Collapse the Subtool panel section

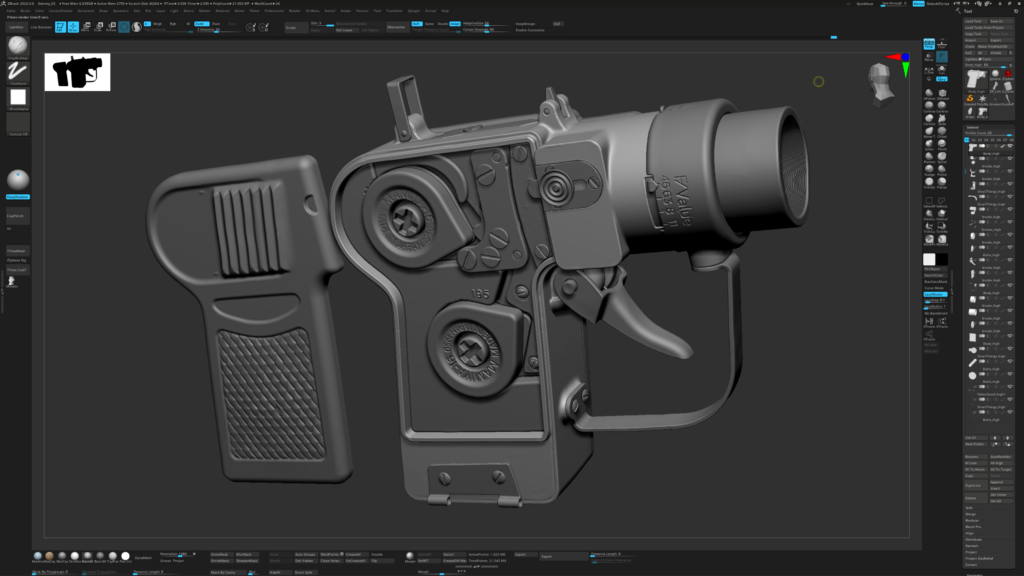pyautogui.click(x=973, y=128)
